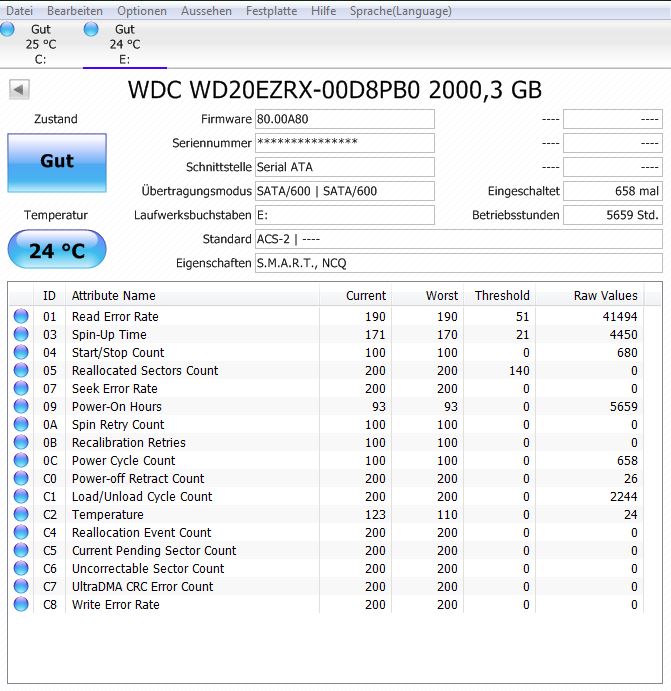Image resolution: width=671 pixels, height=691 pixels.
Task: Click status icon for Read Error Rate
Action: tap(21, 316)
